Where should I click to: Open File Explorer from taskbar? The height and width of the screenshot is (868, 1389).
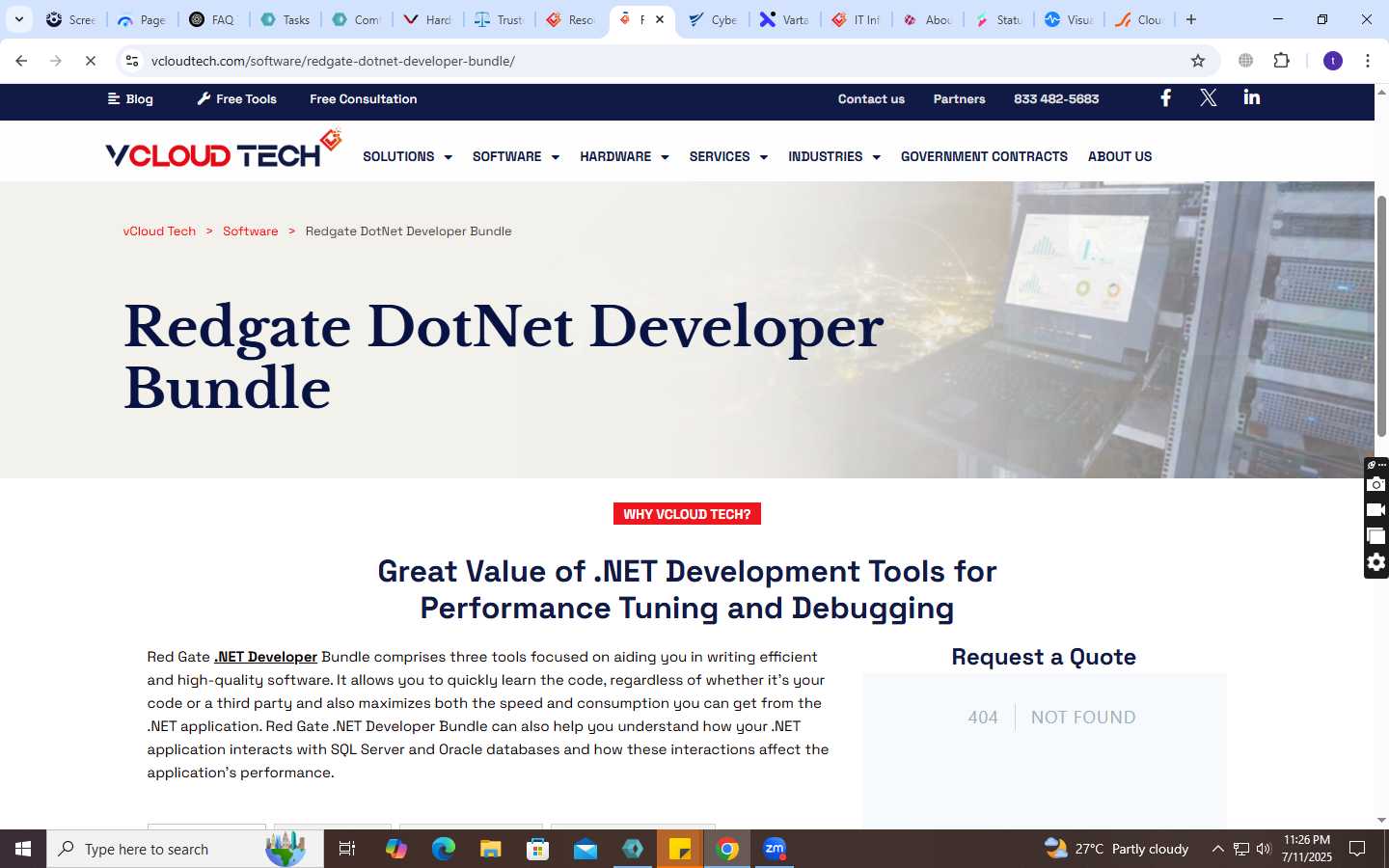491,849
